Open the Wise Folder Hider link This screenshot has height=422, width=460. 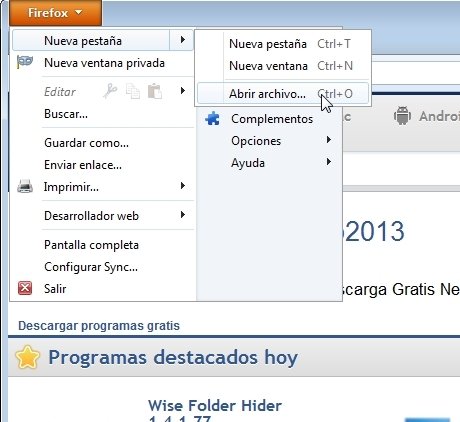tap(215, 406)
